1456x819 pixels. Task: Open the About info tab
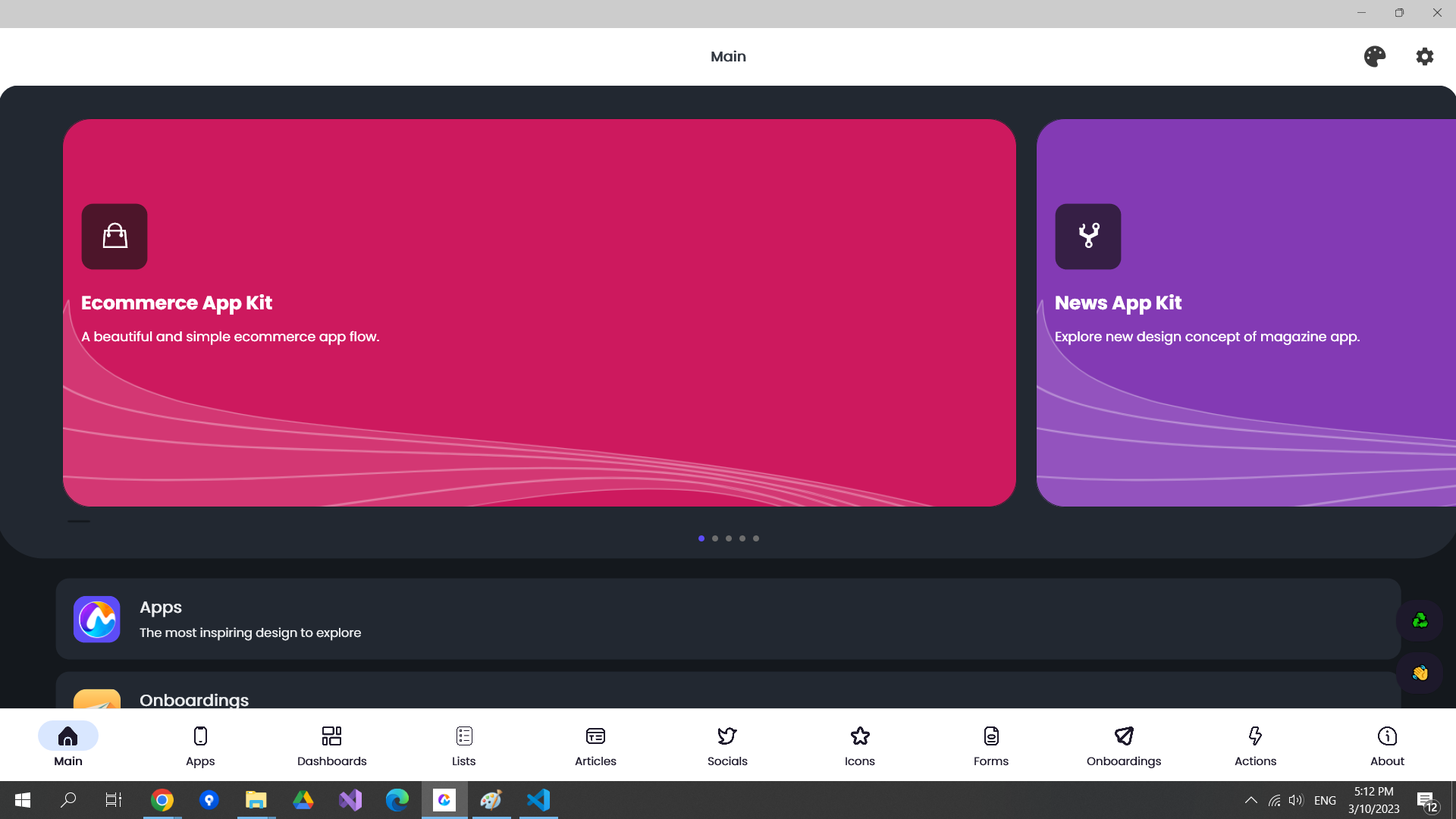(1387, 745)
